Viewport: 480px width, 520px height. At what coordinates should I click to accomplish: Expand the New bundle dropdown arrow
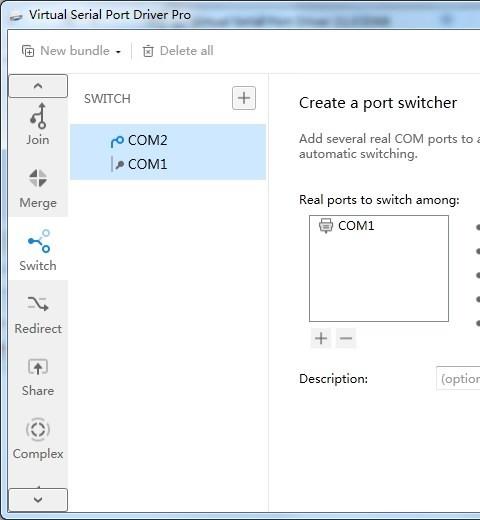point(118,52)
